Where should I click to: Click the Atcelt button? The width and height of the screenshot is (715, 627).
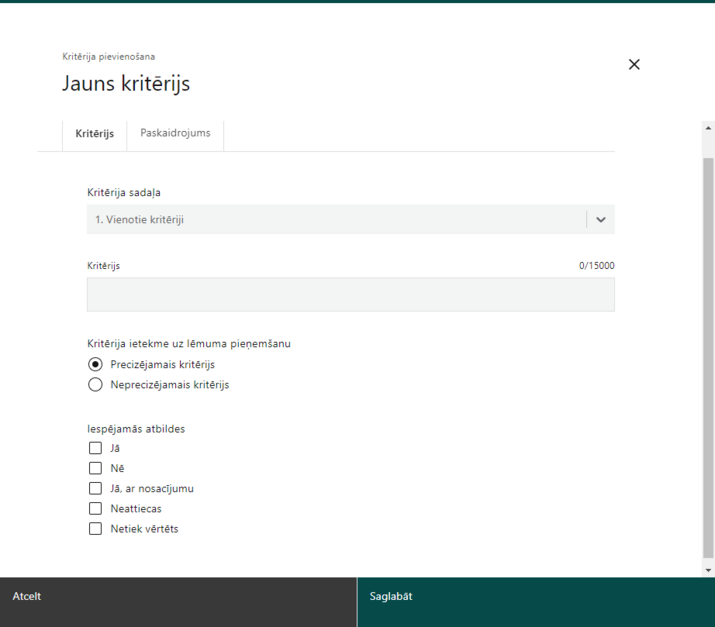tap(178, 602)
